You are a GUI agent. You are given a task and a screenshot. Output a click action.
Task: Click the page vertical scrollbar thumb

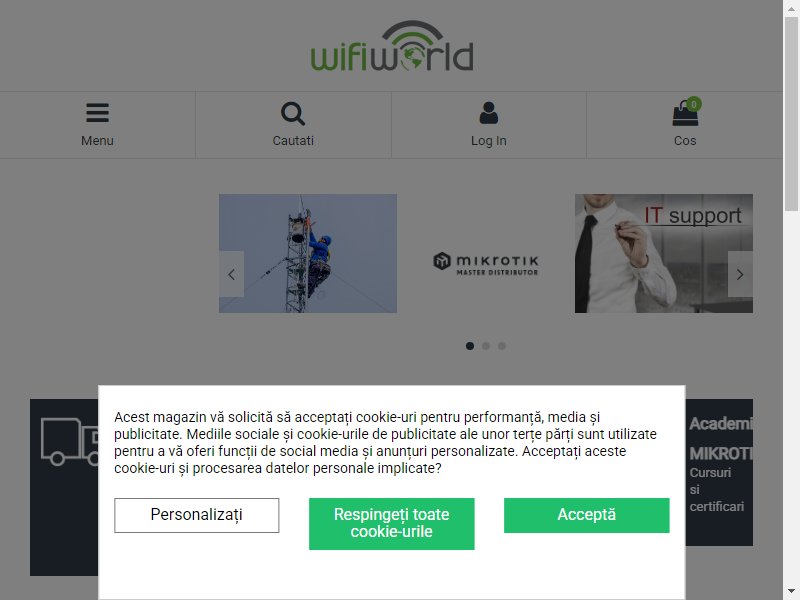coord(791,113)
